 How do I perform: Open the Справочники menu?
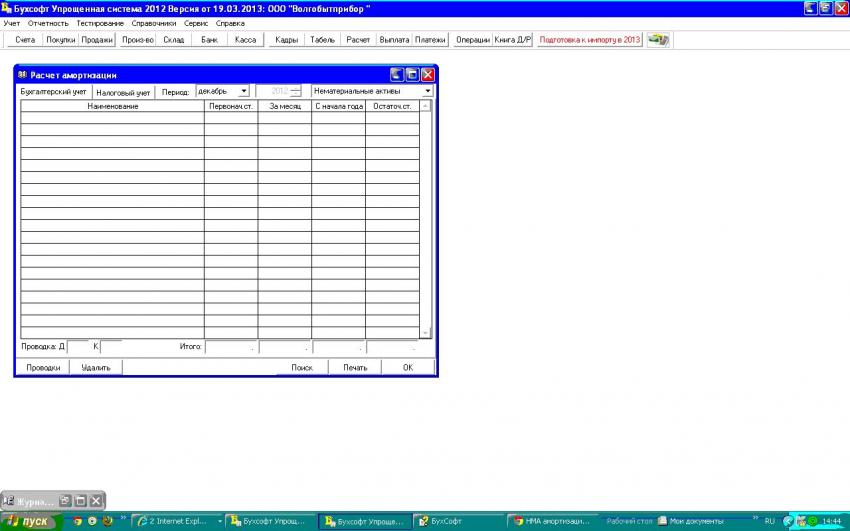154,23
